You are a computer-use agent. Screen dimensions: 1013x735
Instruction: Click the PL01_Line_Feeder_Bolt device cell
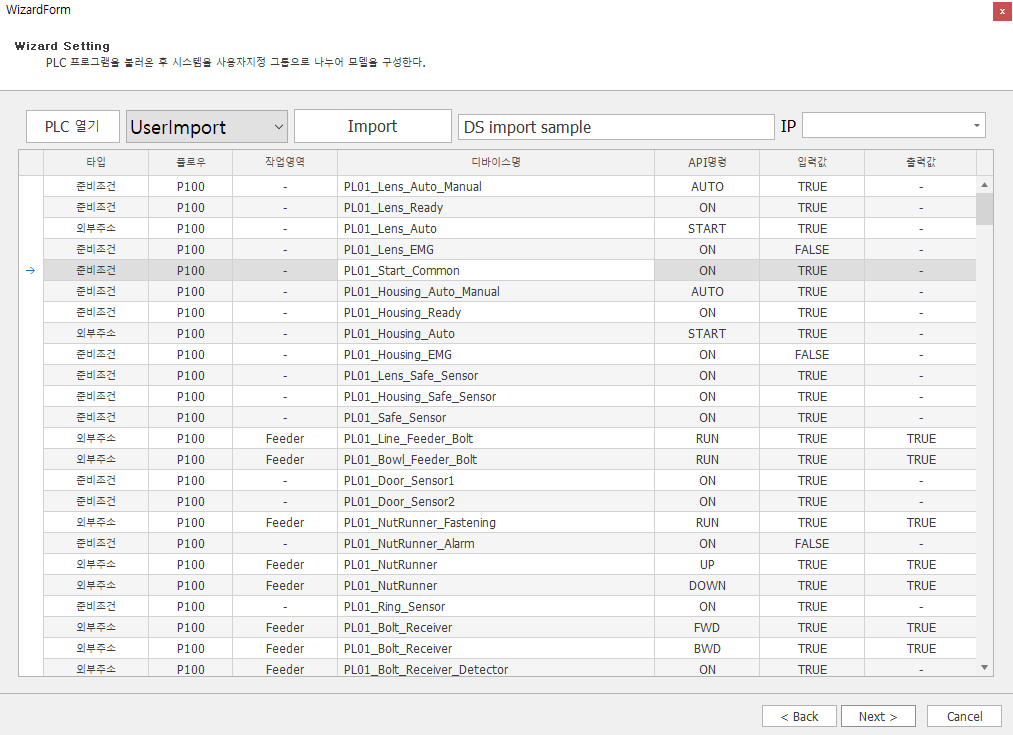[496, 439]
